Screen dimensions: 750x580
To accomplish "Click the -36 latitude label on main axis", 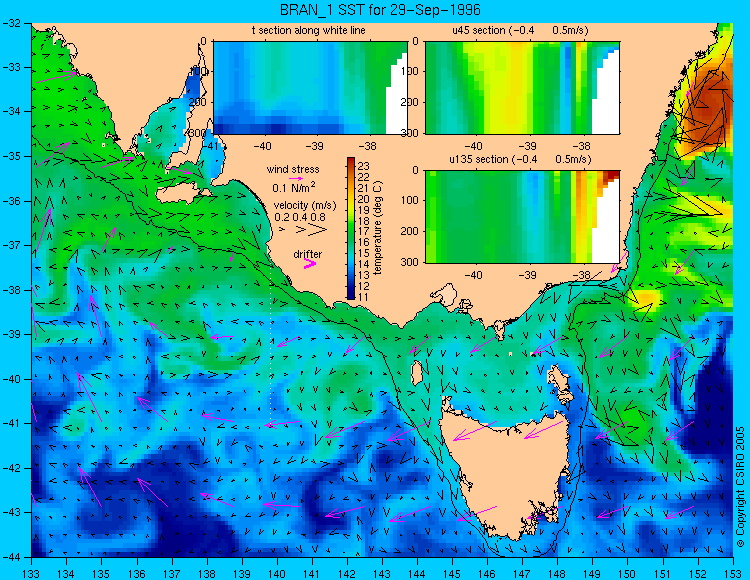I will 11,201.
